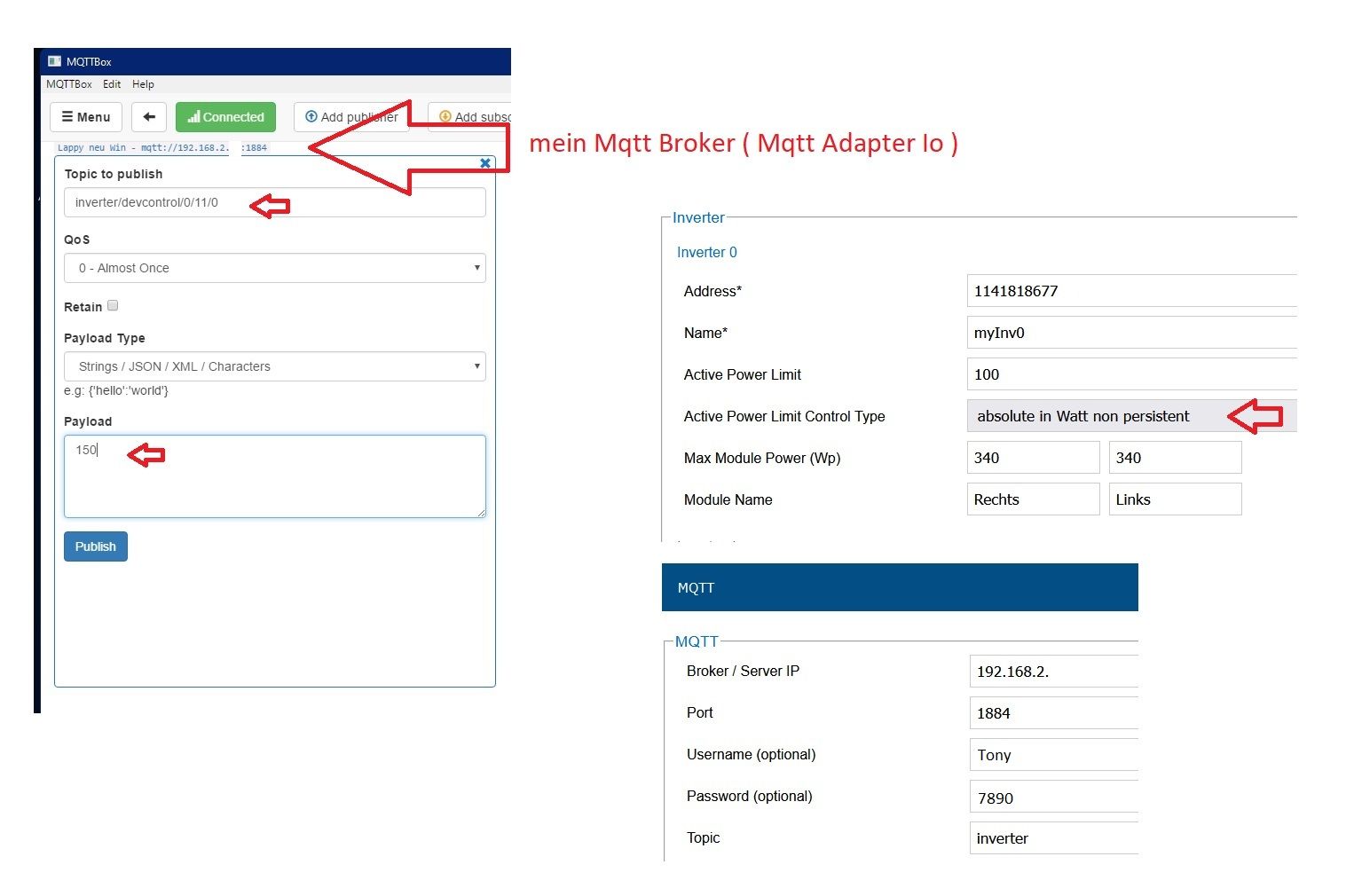1354x896 pixels.
Task: Open the Help menu
Action: point(143,84)
